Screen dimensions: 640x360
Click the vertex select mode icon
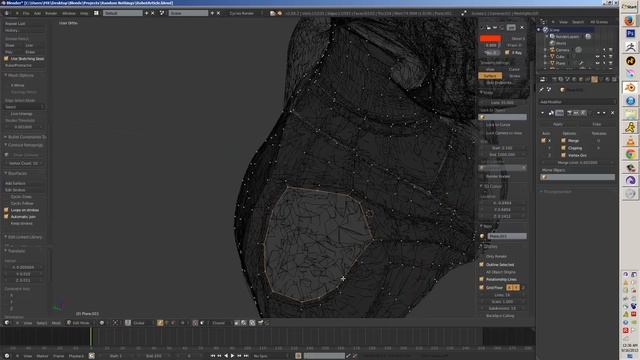tap(160, 323)
